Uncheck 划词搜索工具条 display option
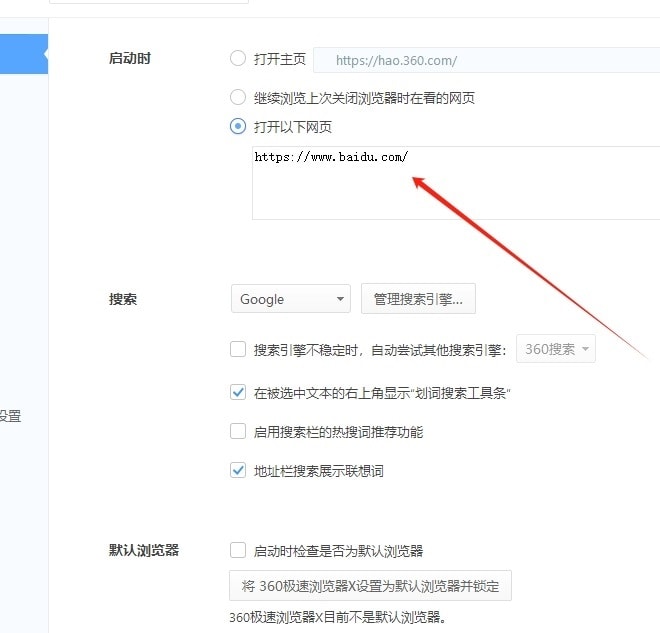 (238, 393)
